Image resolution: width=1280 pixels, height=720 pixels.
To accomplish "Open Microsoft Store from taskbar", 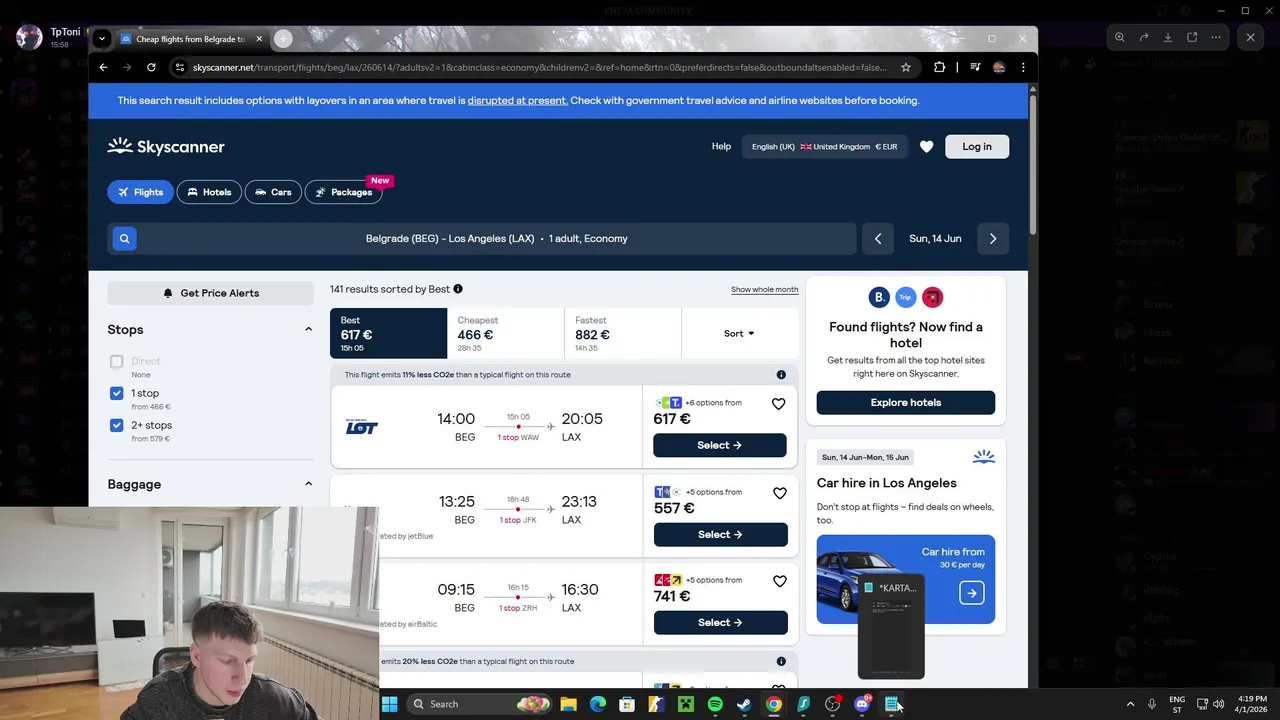I will 627,704.
